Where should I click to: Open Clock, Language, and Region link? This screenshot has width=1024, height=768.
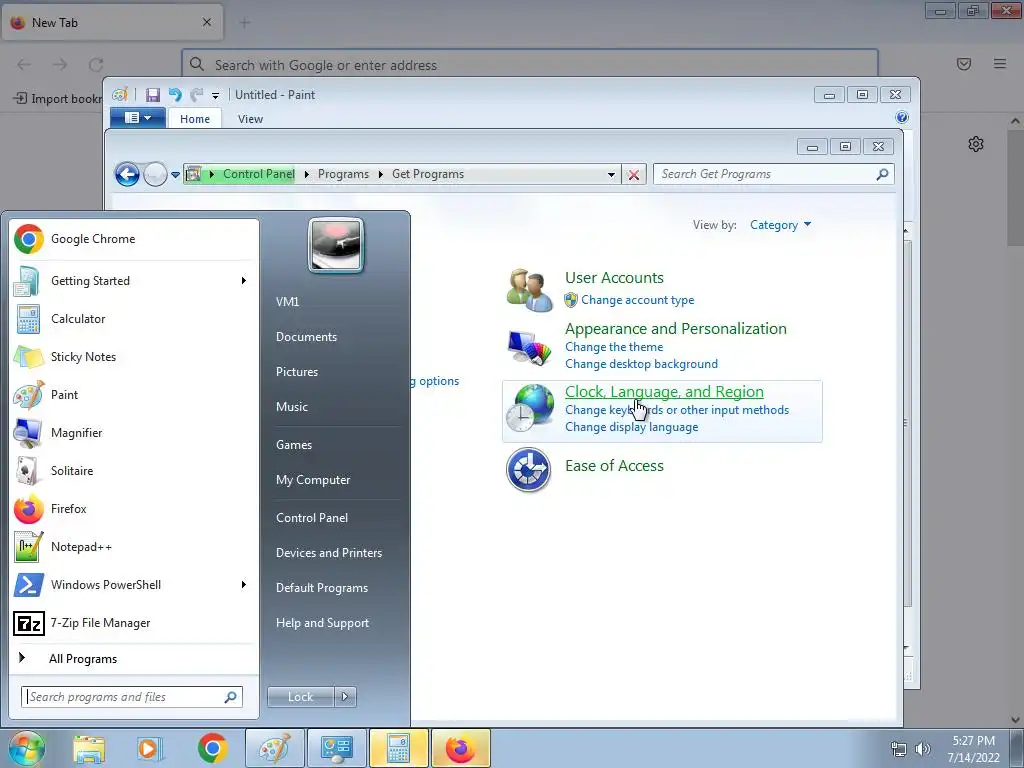[664, 391]
